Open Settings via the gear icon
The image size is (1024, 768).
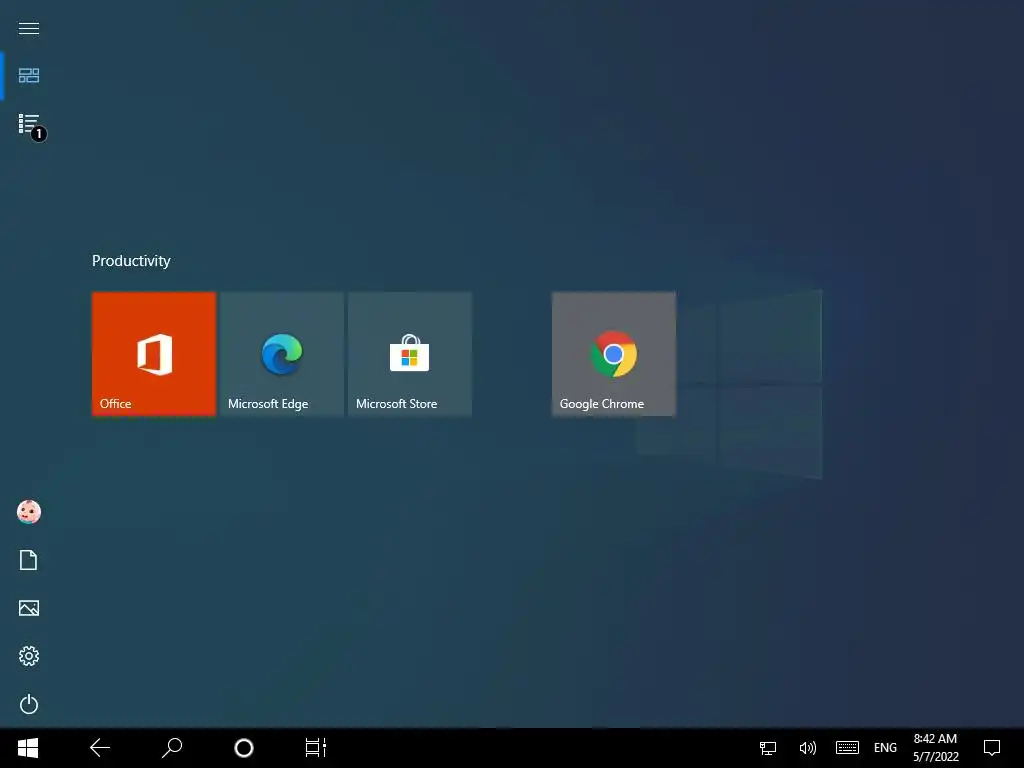point(29,656)
